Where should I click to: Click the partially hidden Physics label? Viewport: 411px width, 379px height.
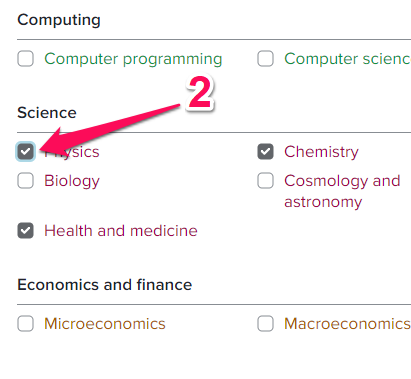(72, 152)
